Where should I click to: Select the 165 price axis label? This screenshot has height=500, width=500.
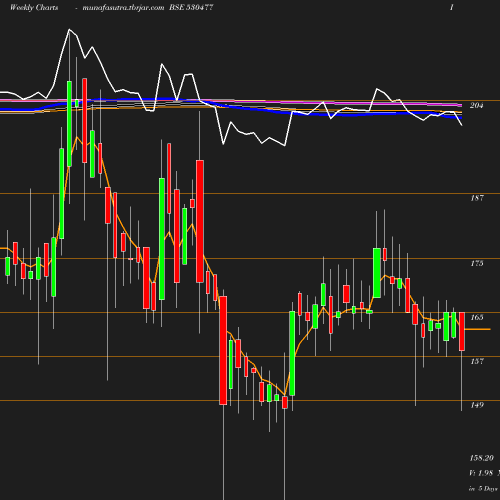coord(477,317)
